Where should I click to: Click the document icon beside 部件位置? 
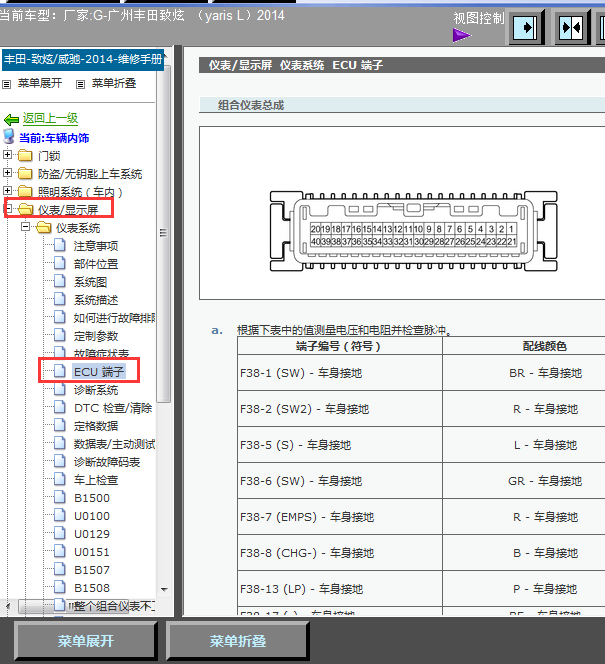60,263
